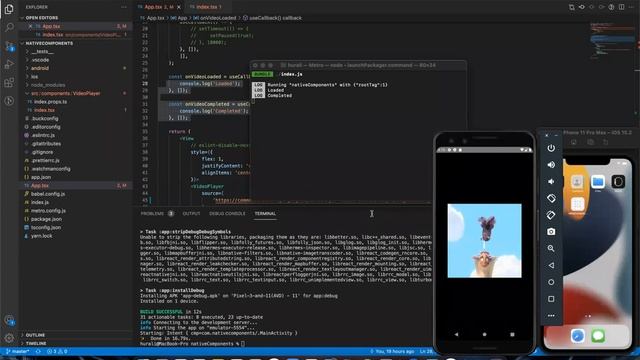Open babel.config.js in file tree
640x360 pixels.
click(48, 194)
